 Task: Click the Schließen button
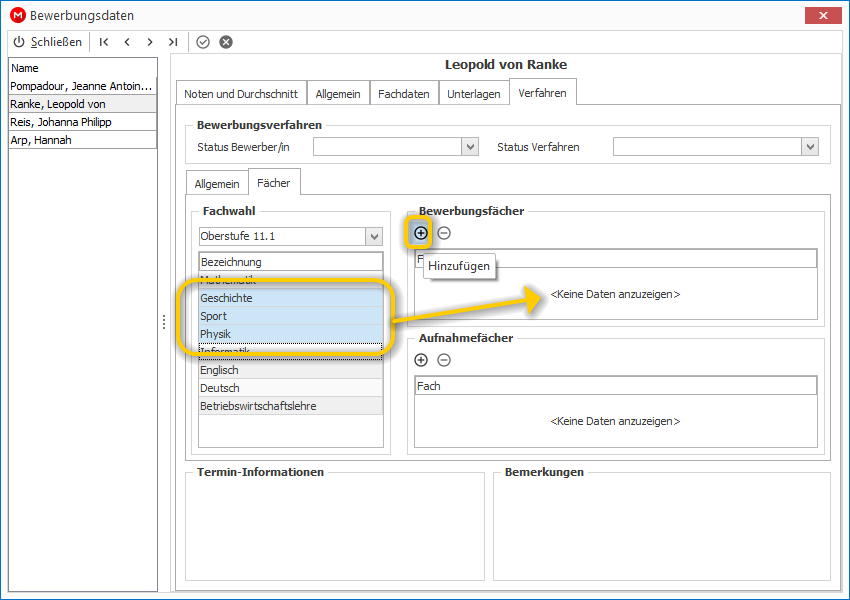[48, 42]
